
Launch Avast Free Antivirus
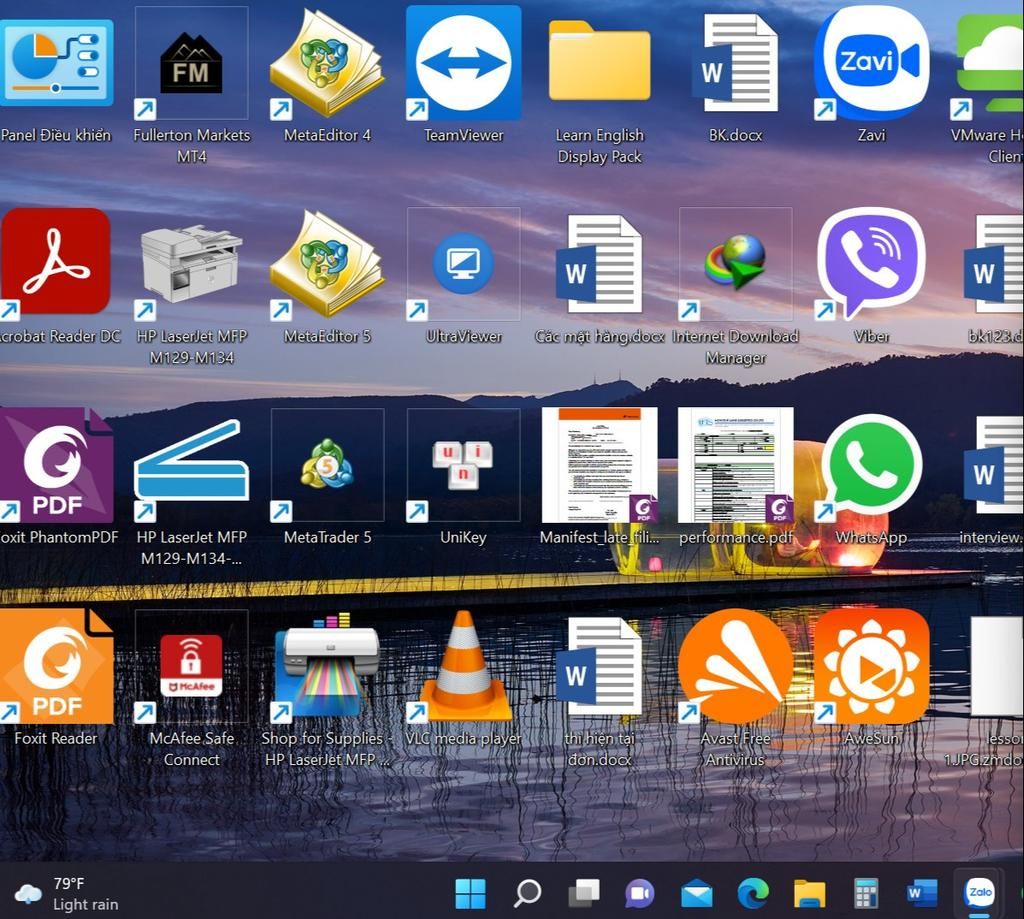735,666
